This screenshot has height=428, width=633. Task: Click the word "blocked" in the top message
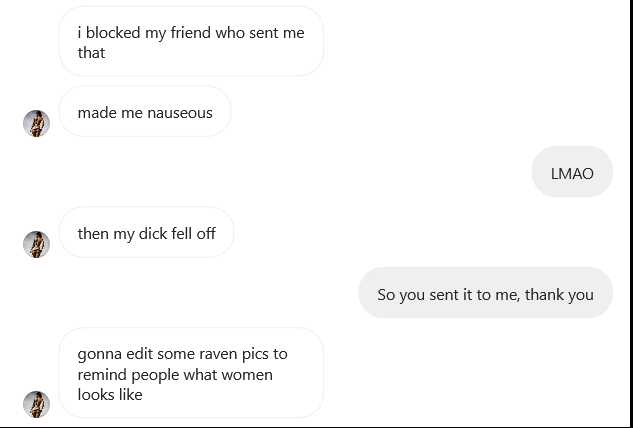coord(113,33)
